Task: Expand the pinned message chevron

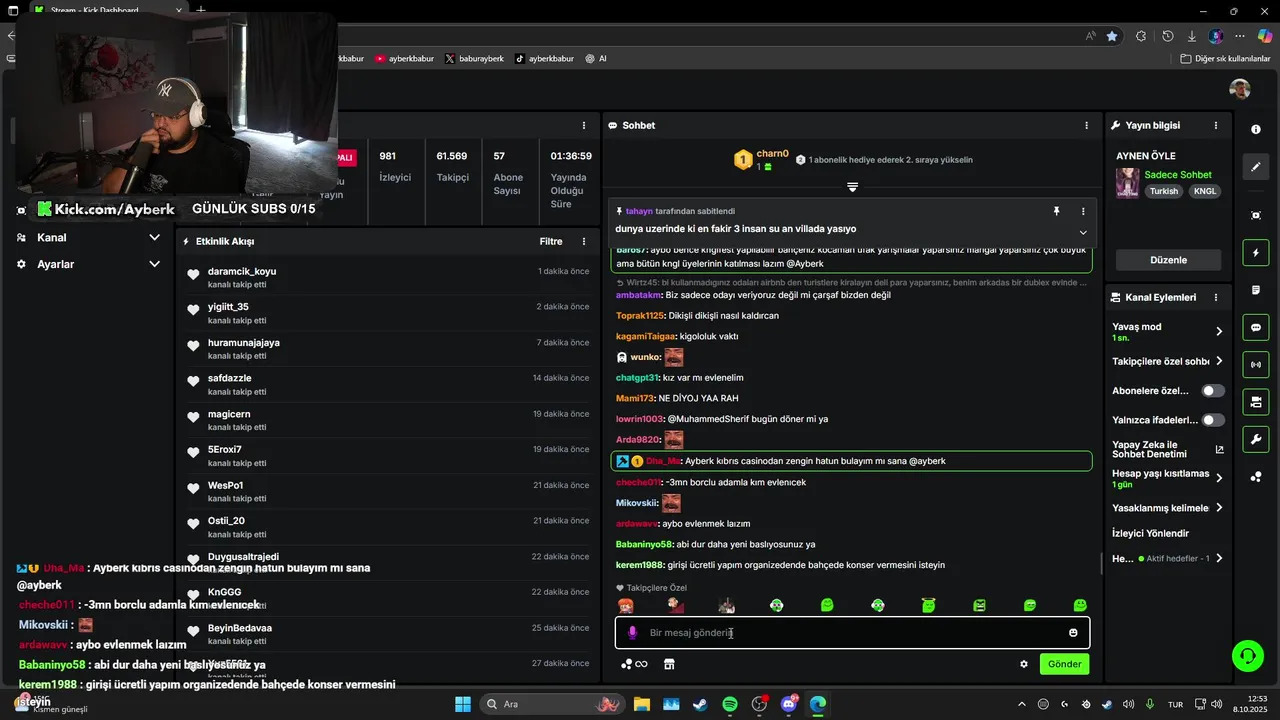Action: [x=1083, y=232]
